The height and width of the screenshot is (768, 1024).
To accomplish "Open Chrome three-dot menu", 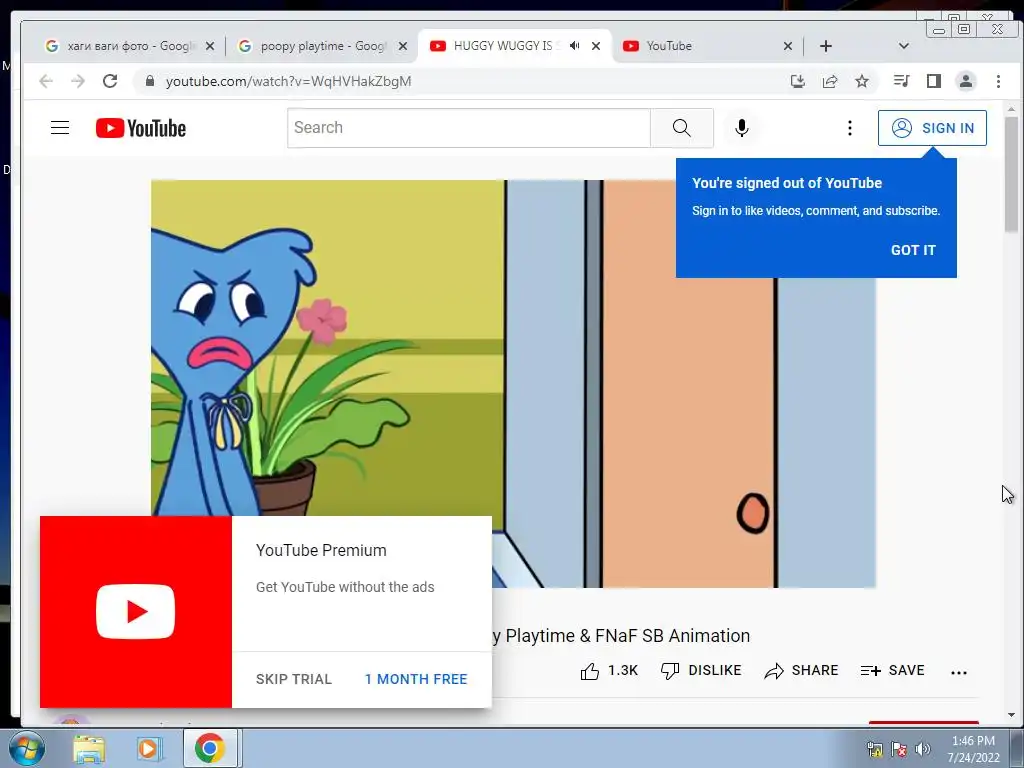I will pyautogui.click(x=998, y=81).
